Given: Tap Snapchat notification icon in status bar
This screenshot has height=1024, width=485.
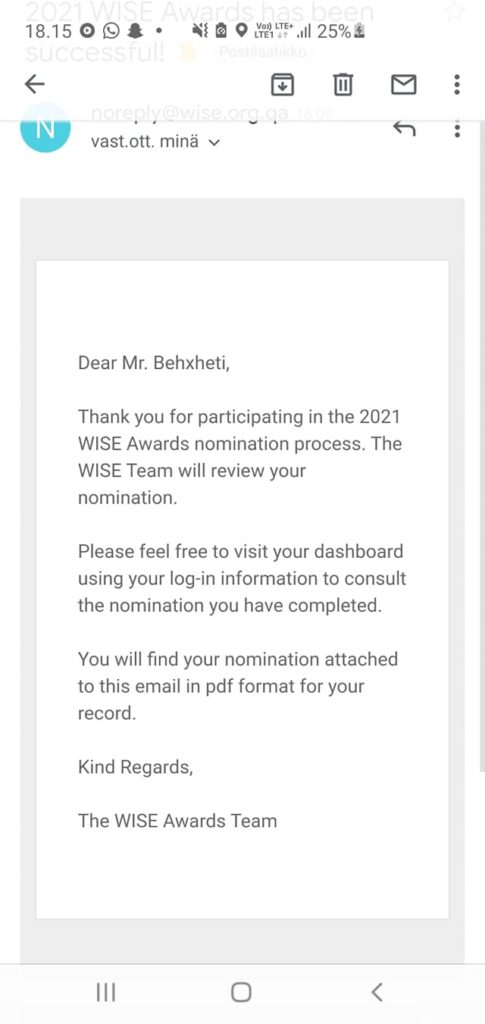Looking at the screenshot, I should pos(133,31).
